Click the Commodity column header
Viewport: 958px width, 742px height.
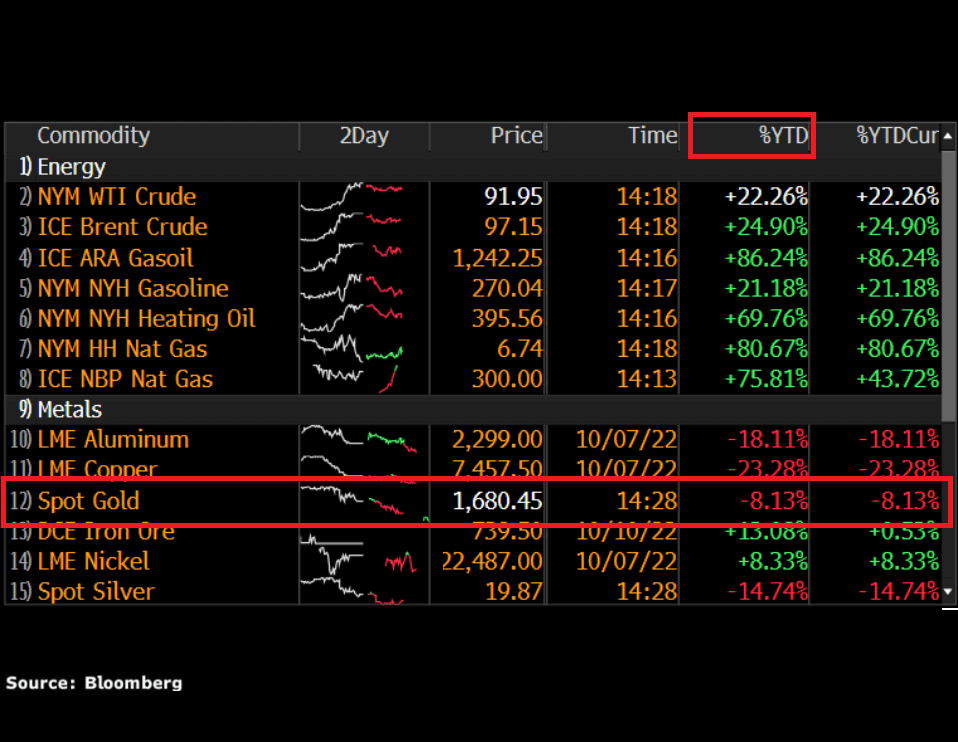(x=93, y=136)
